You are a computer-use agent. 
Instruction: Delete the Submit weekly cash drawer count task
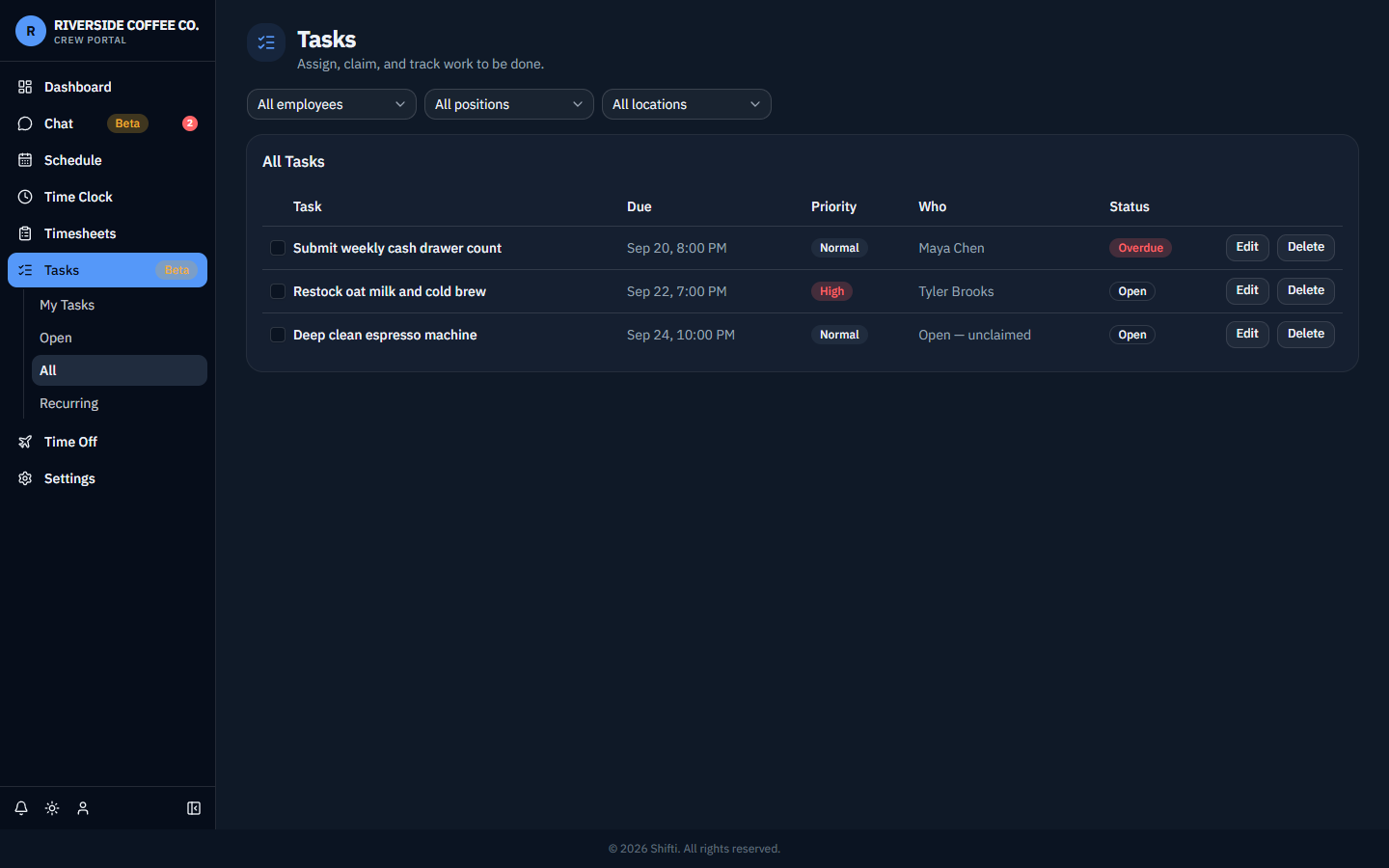(x=1306, y=247)
